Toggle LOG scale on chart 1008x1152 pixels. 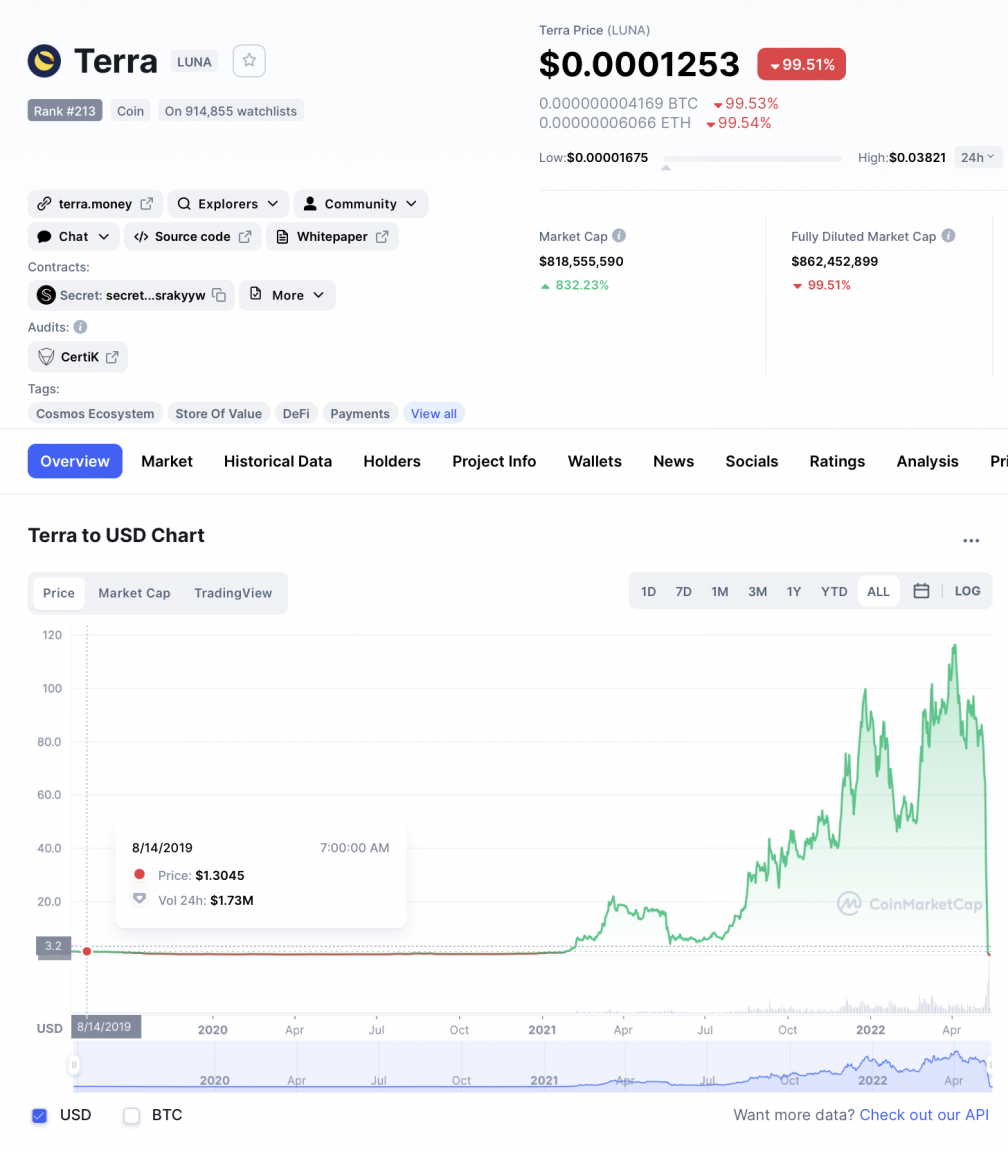[967, 591]
